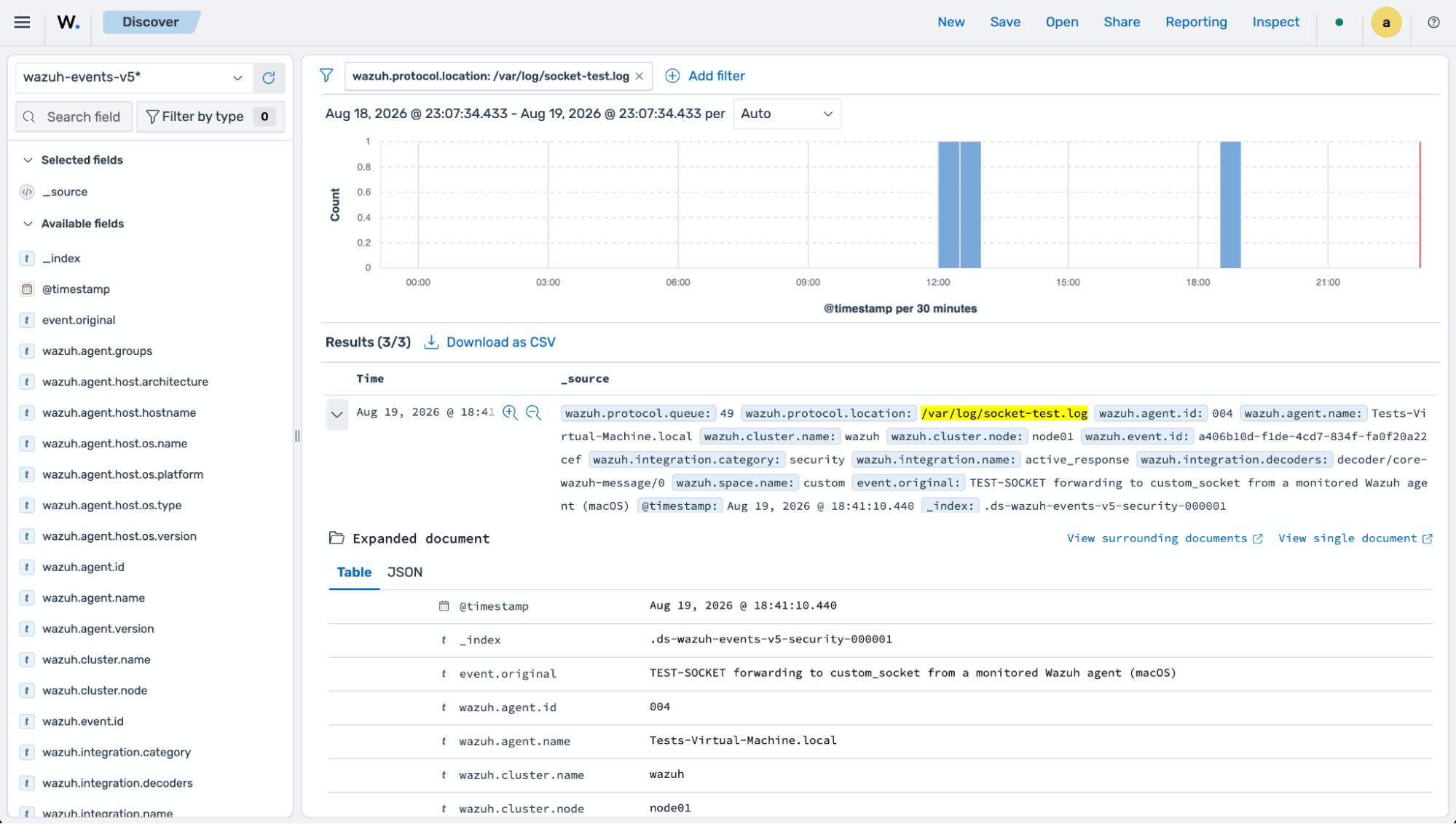Viewport: 1456px width, 824px height.
Task: Click the histogram bar just after 12:00
Action: (x=948, y=205)
